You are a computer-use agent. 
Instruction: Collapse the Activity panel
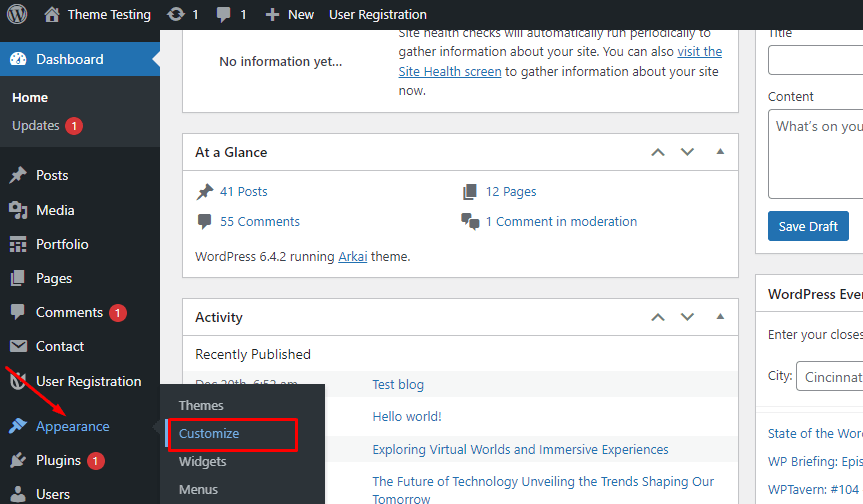[x=719, y=317]
